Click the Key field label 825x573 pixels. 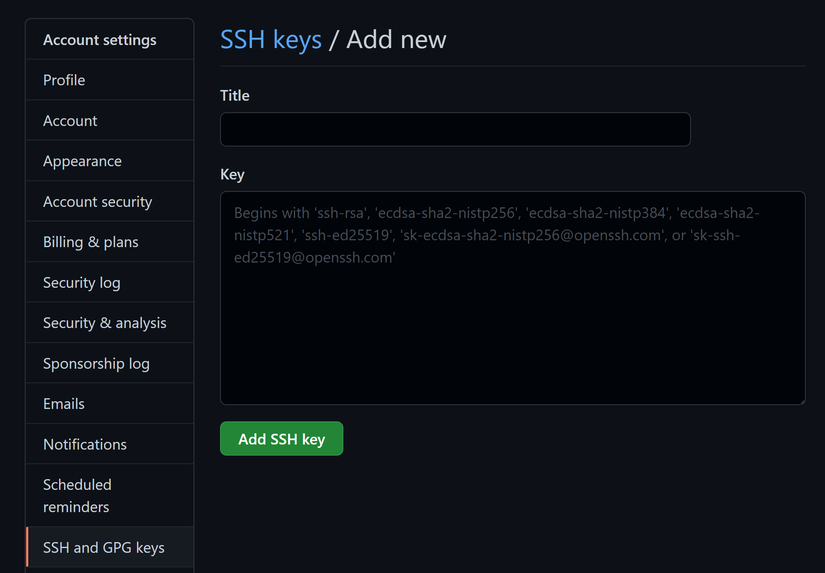click(232, 174)
